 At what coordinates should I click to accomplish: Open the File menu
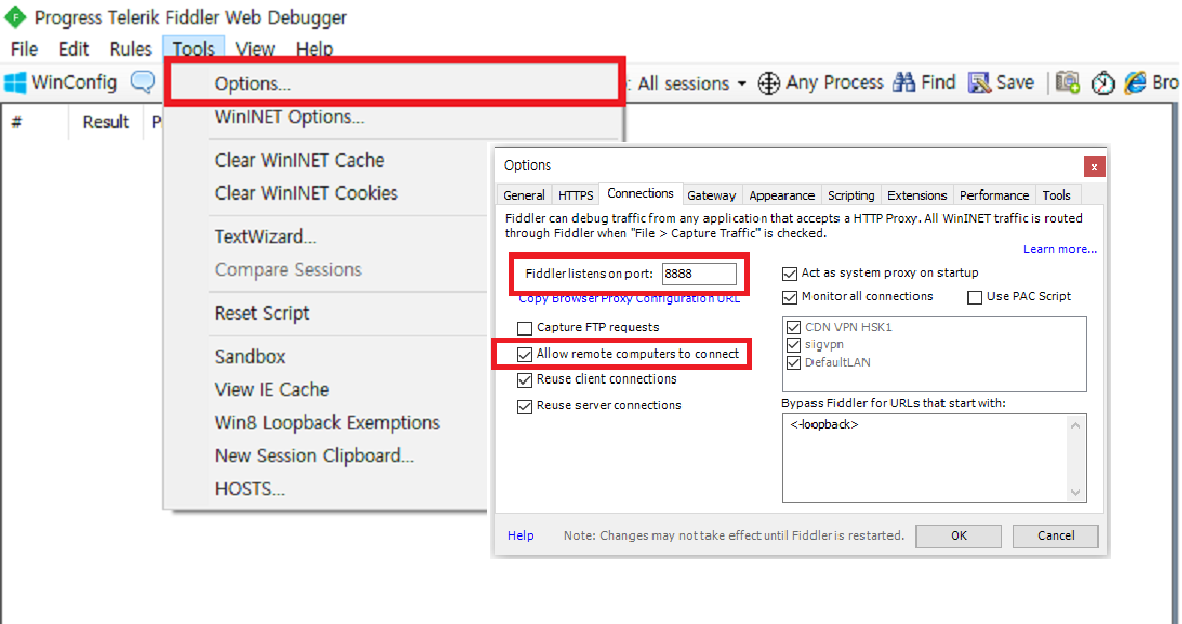(24, 49)
